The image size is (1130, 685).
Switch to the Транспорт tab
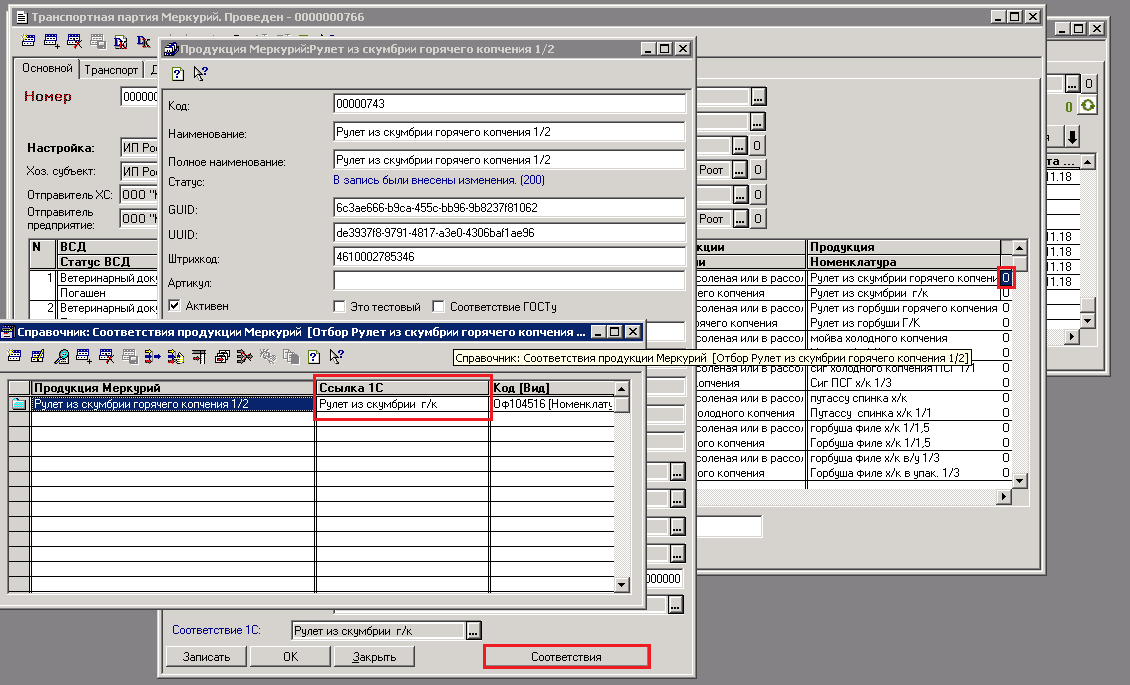point(111,70)
